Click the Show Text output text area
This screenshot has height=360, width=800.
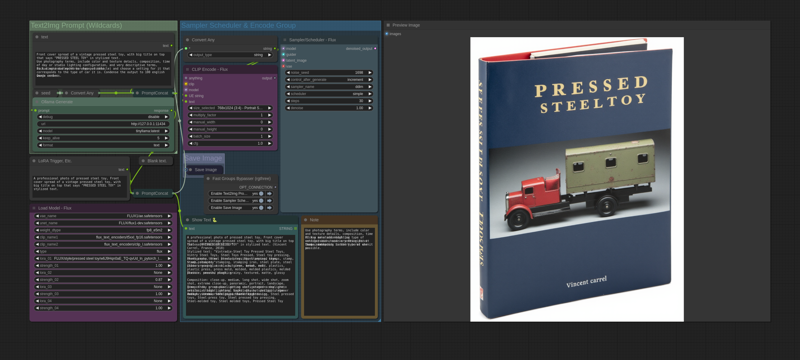pos(240,274)
